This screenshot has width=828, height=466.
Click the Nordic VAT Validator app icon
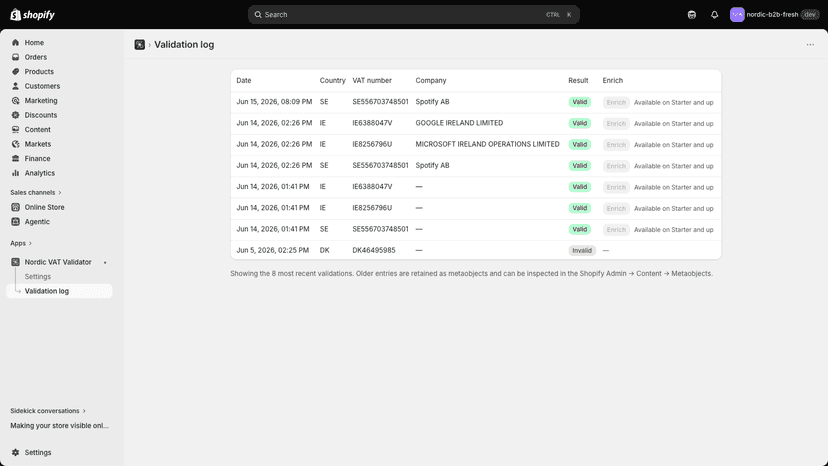pyautogui.click(x=15, y=262)
